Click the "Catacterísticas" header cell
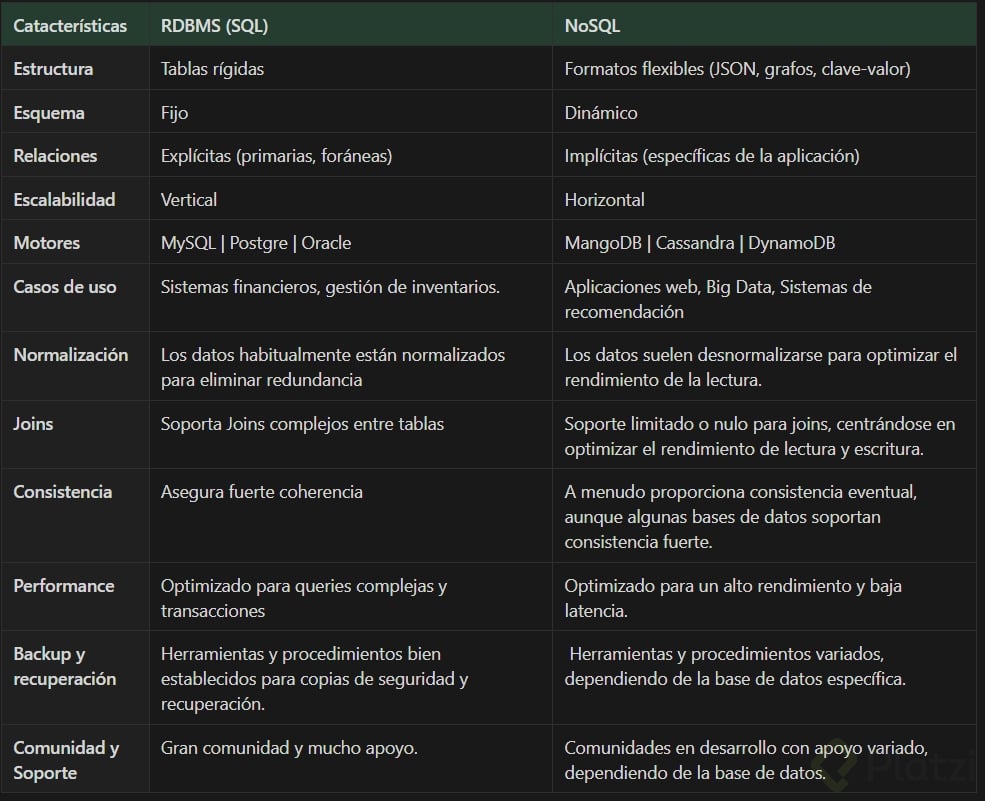Image resolution: width=985 pixels, height=801 pixels. [70, 26]
